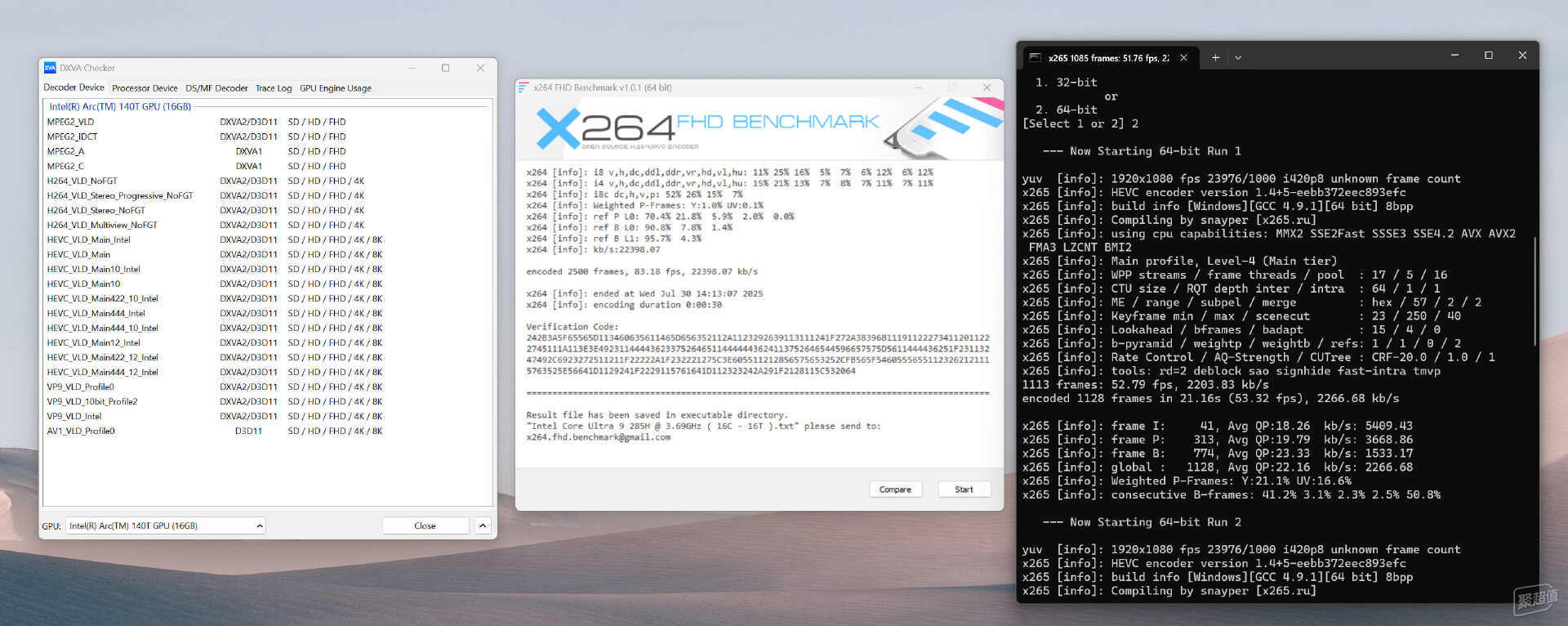Open a new terminal tab with plus

[1215, 58]
